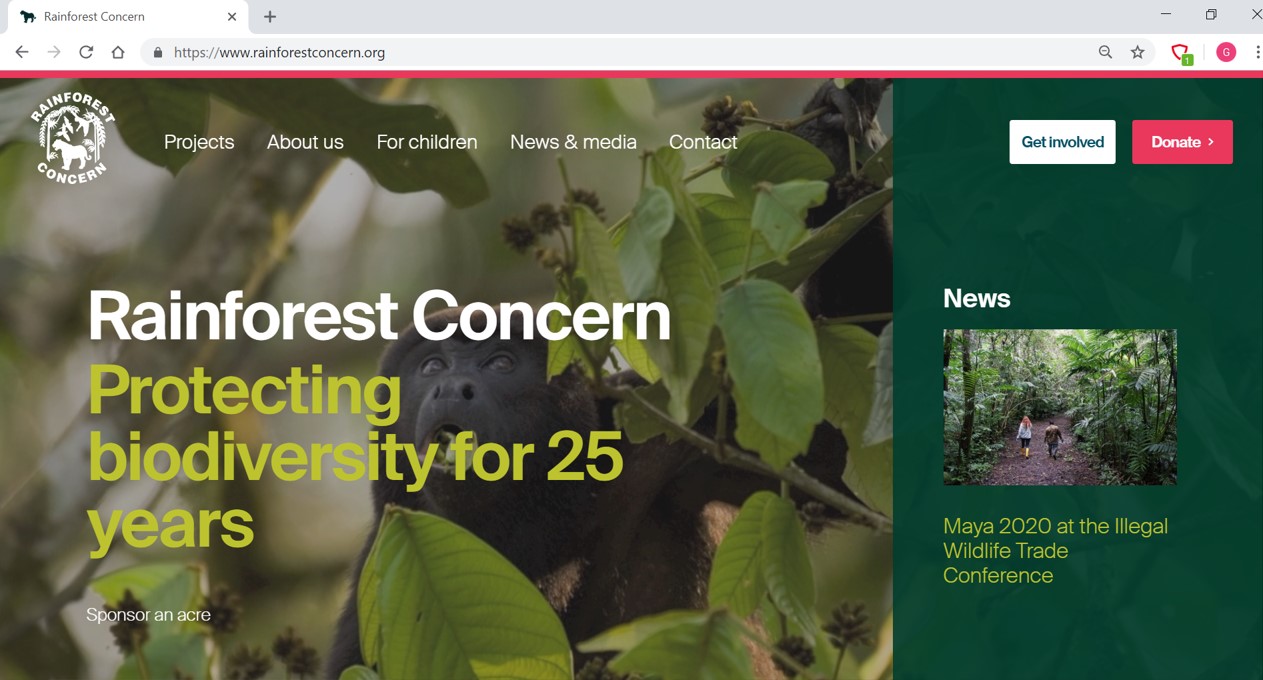This screenshot has width=1263, height=680.
Task: Click the red shield extension icon
Action: (x=1181, y=53)
